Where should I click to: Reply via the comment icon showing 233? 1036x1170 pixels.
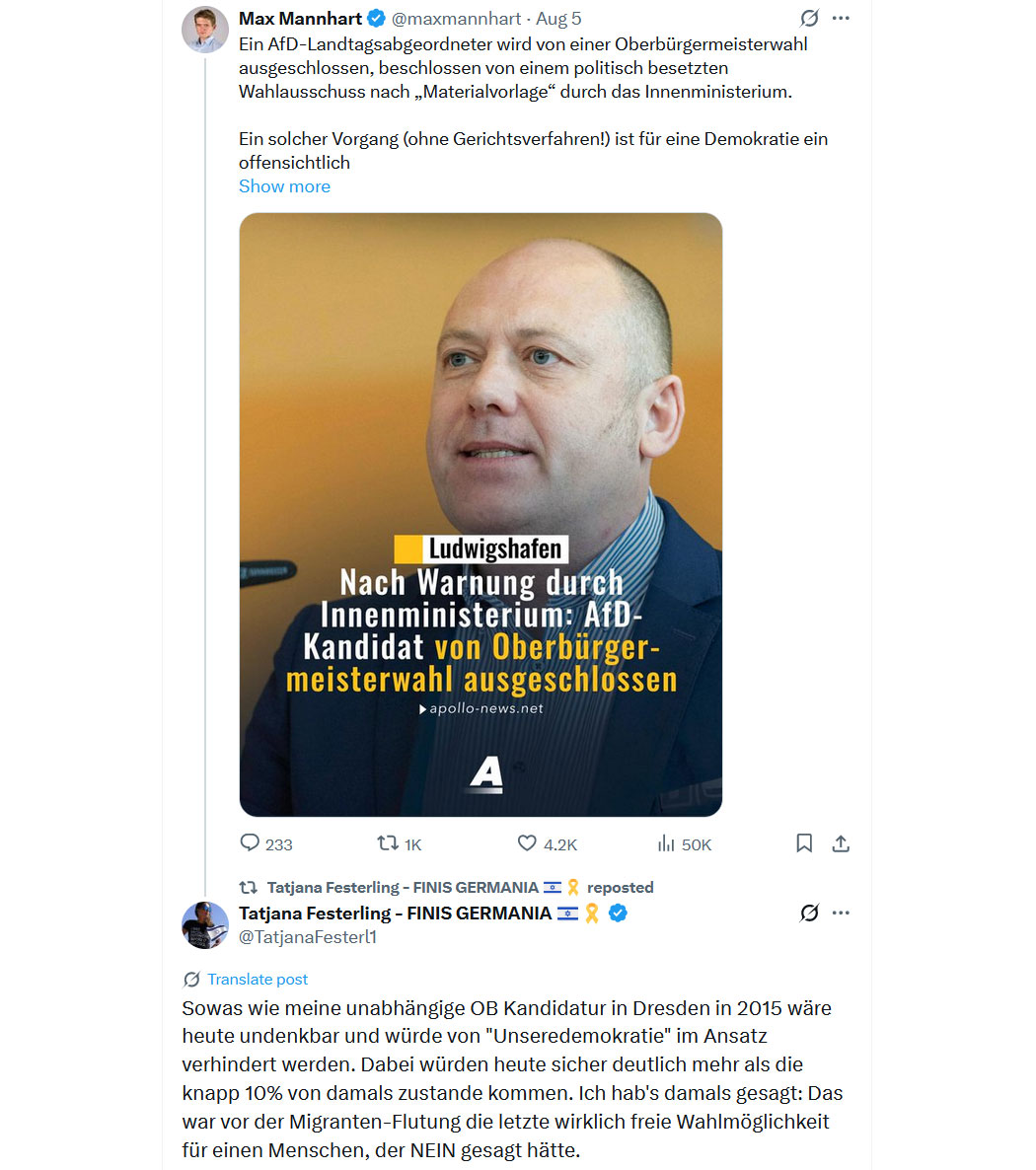[250, 843]
